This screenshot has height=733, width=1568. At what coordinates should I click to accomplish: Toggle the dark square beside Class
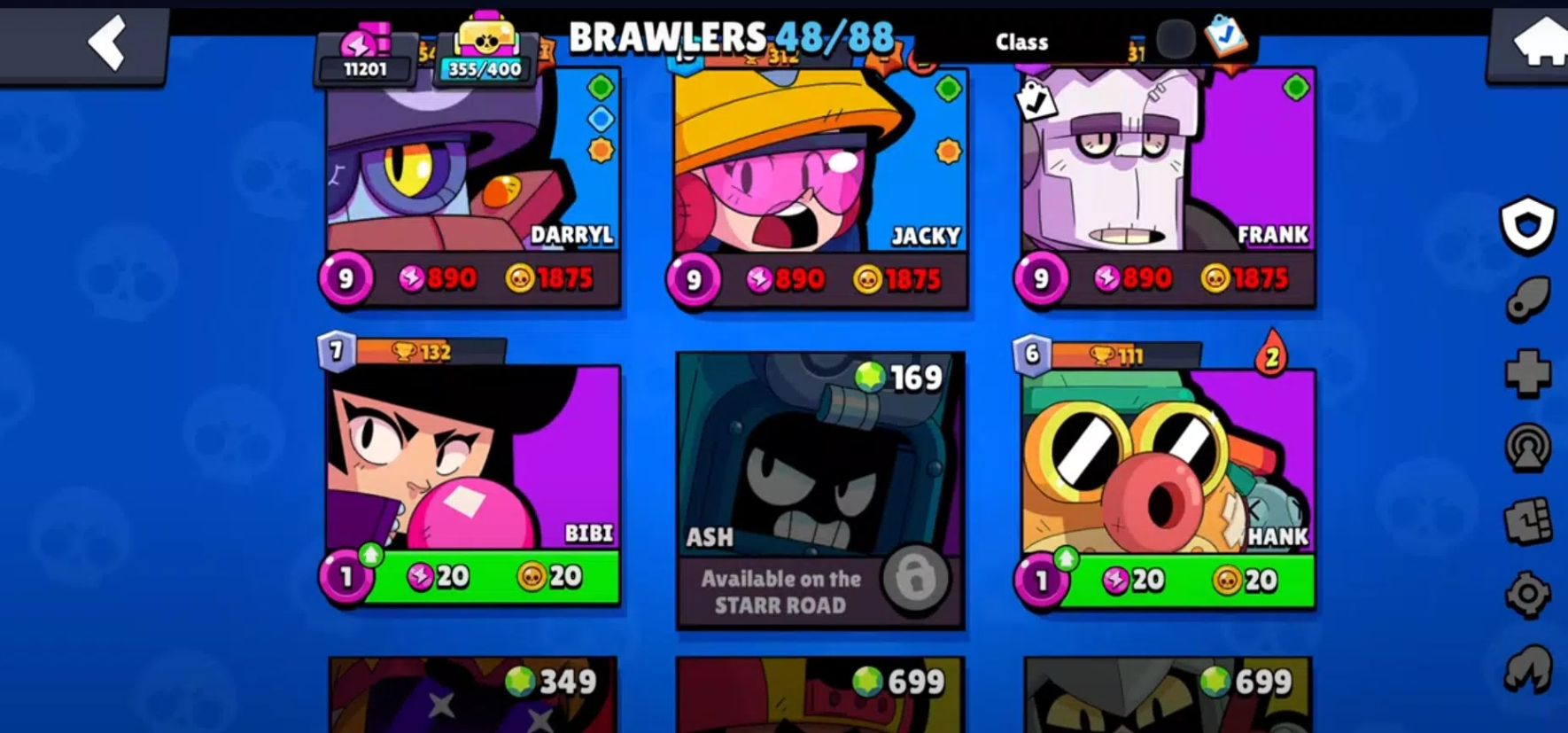click(x=1176, y=40)
